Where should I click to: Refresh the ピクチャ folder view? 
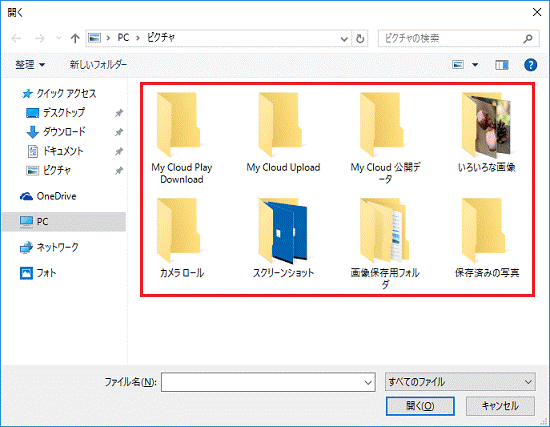(360, 39)
